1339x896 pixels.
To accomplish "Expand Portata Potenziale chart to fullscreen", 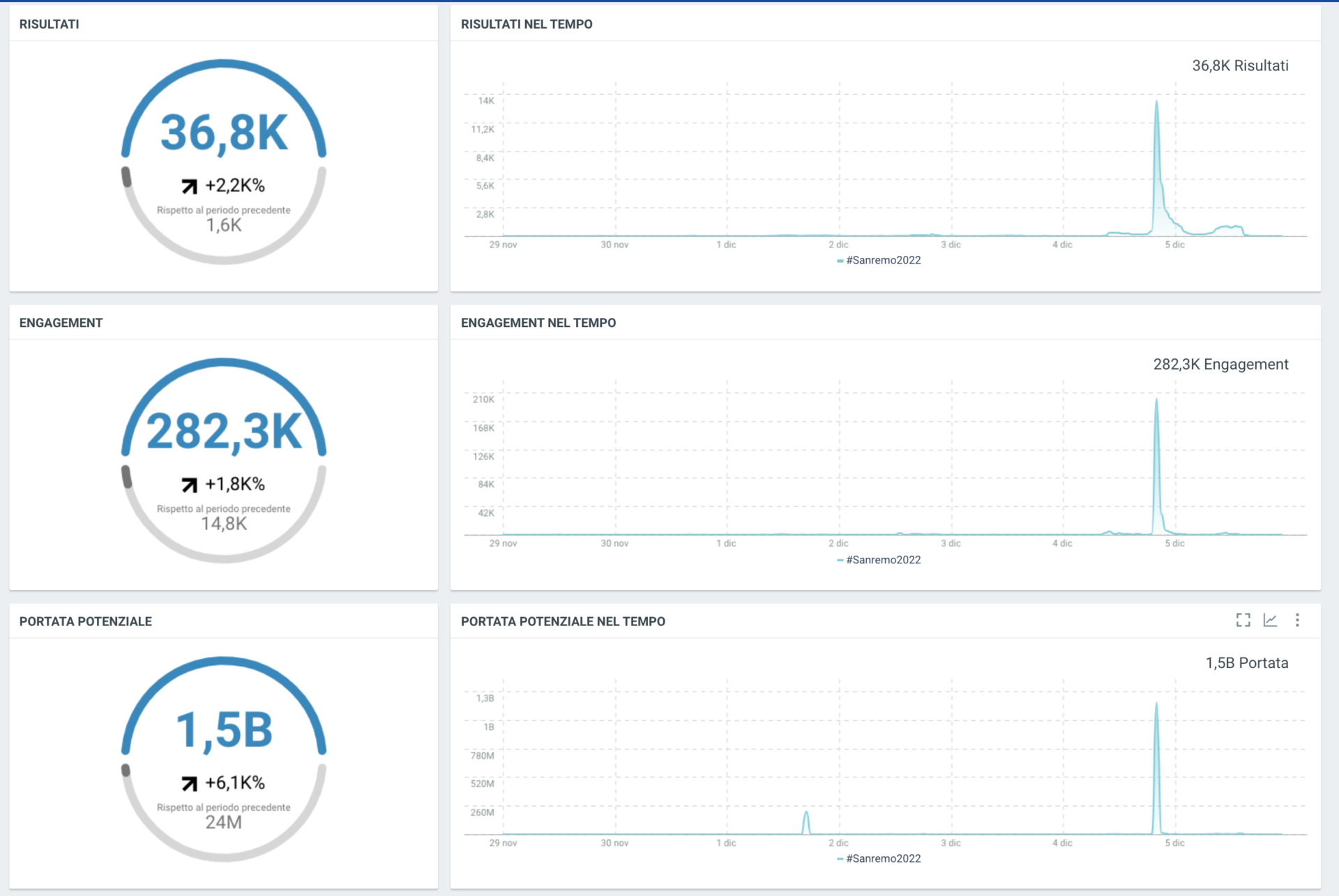I will (x=1243, y=620).
